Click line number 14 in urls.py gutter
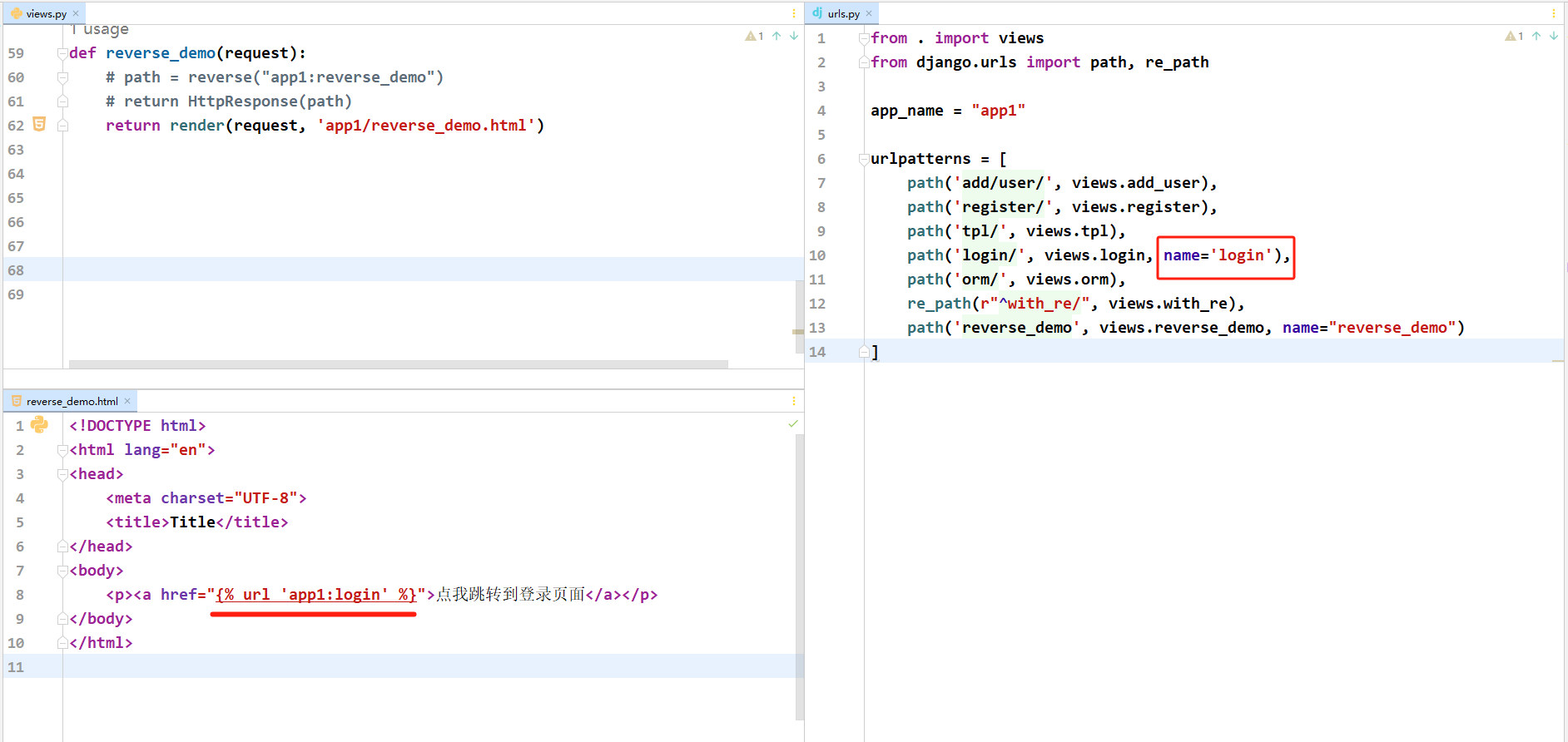1568x742 pixels. [817, 352]
